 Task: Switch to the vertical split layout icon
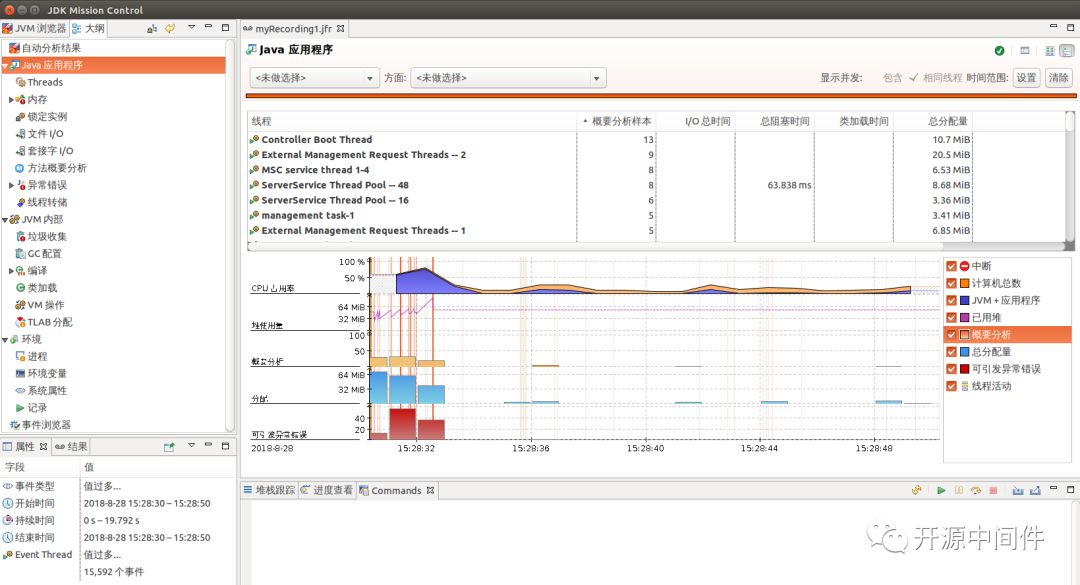click(x=1050, y=50)
